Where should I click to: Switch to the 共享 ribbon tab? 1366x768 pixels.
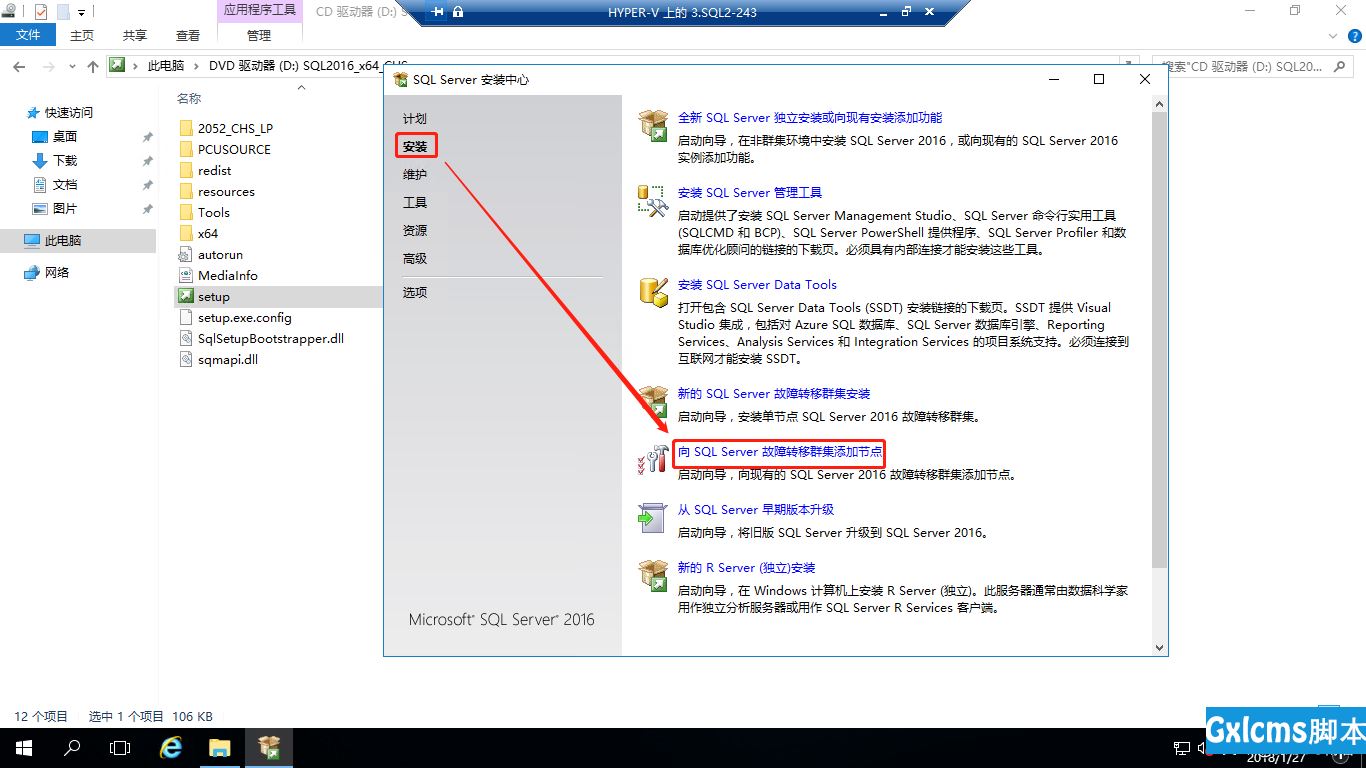tap(135, 35)
